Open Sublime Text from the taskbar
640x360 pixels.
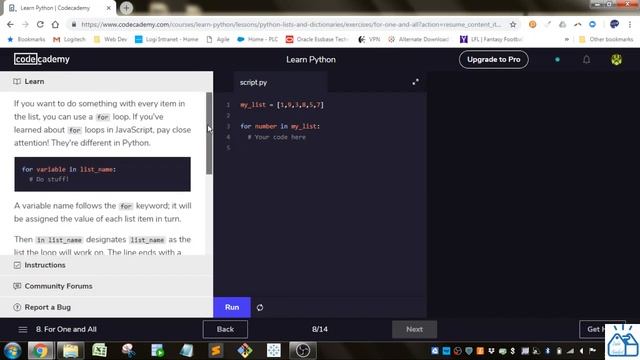coord(216,351)
